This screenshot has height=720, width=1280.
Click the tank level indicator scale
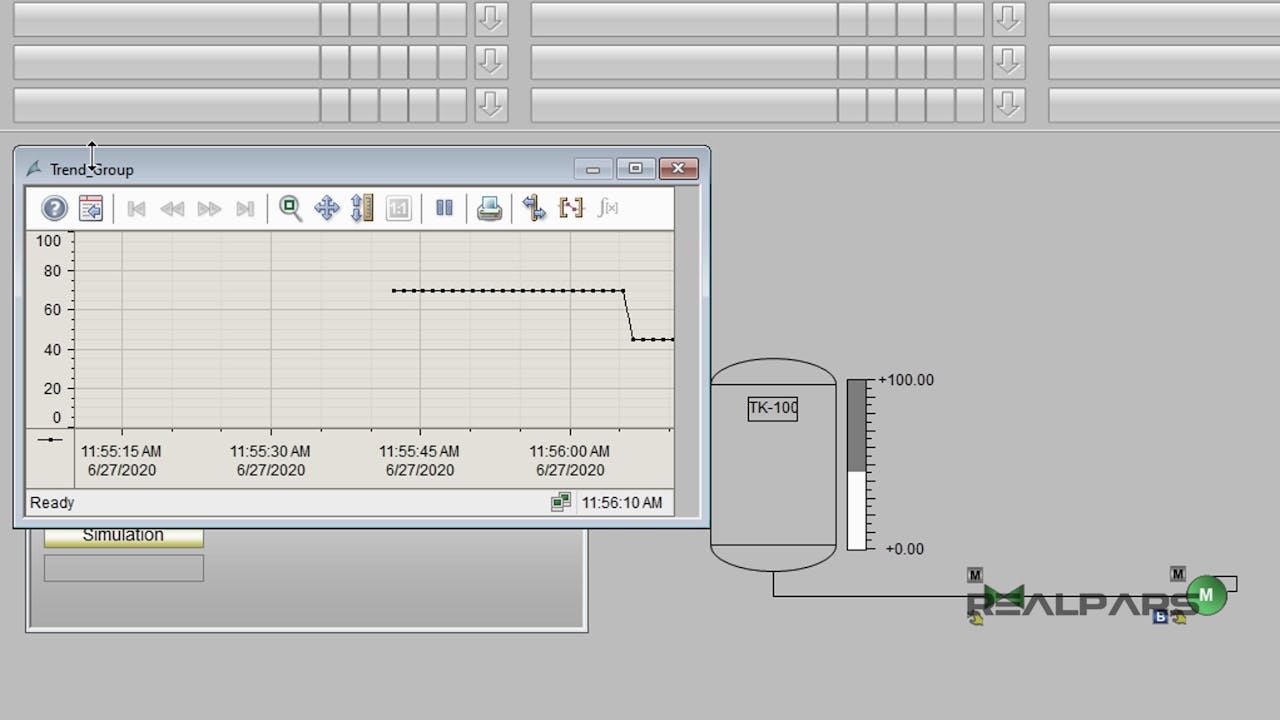pyautogui.click(x=856, y=464)
